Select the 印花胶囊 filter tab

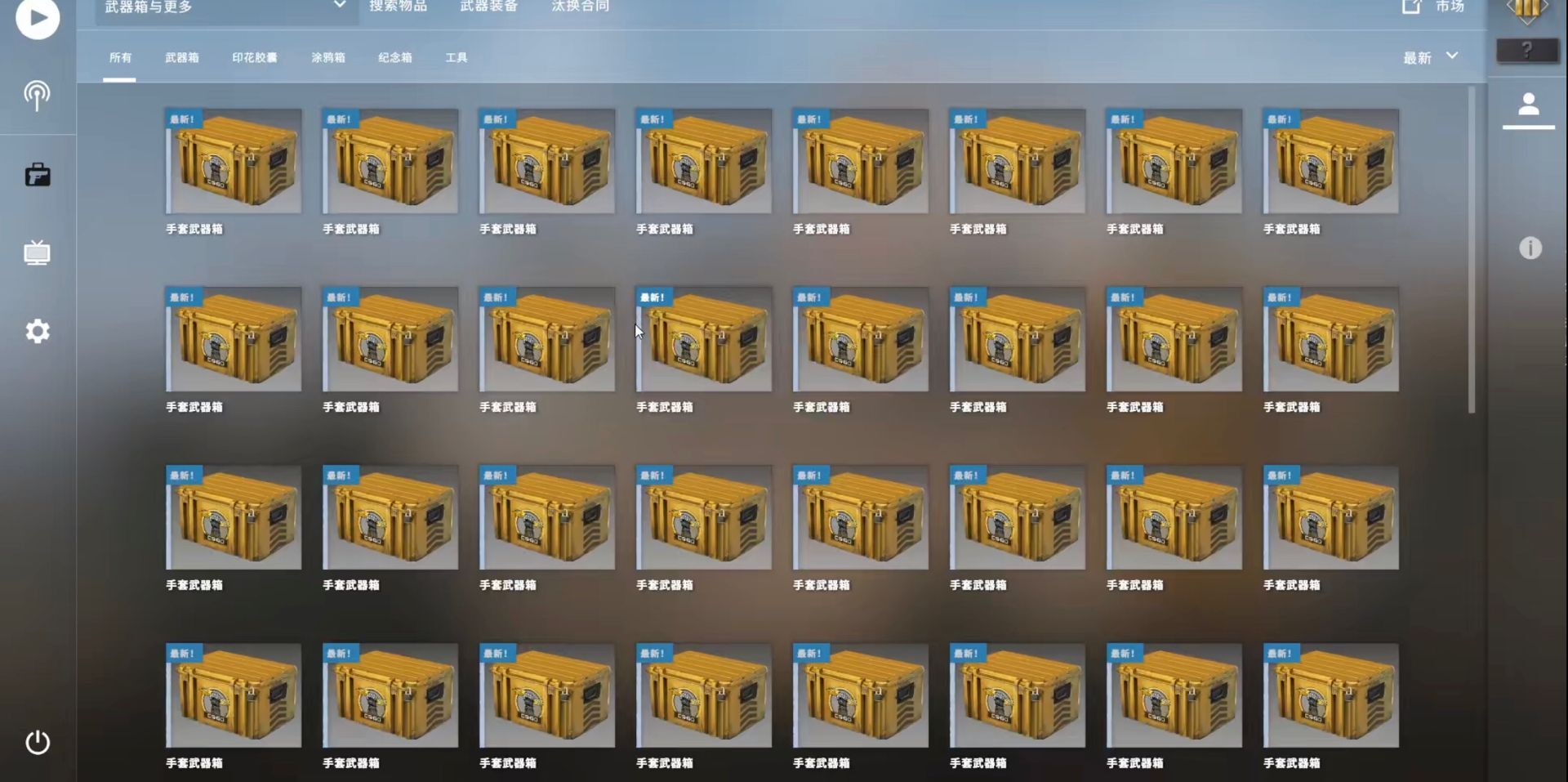pos(254,57)
